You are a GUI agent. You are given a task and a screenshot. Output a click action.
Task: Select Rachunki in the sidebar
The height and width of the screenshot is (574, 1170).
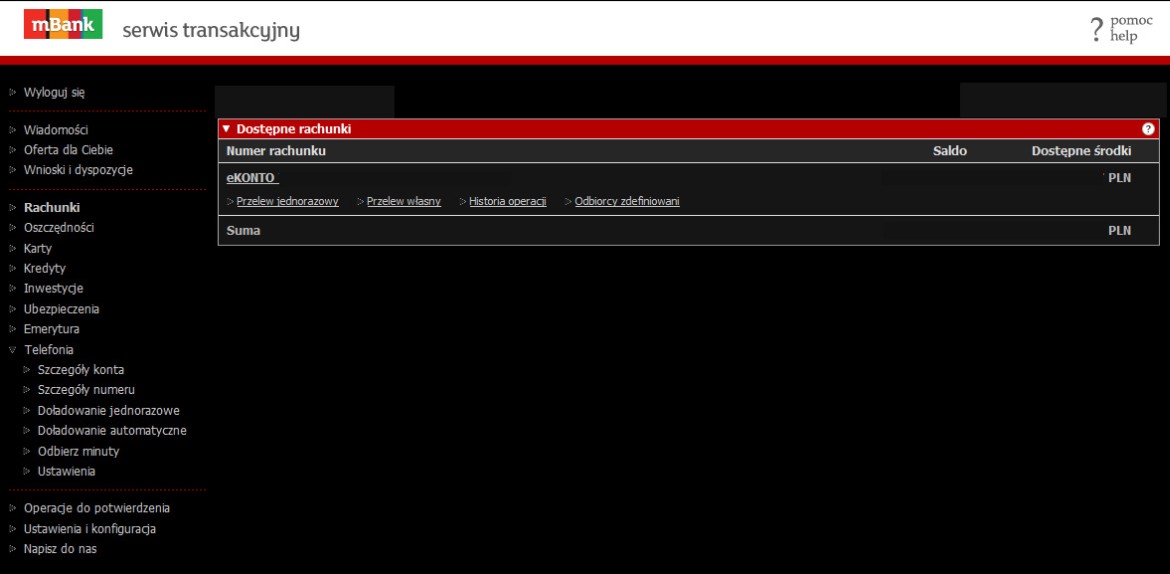point(51,208)
